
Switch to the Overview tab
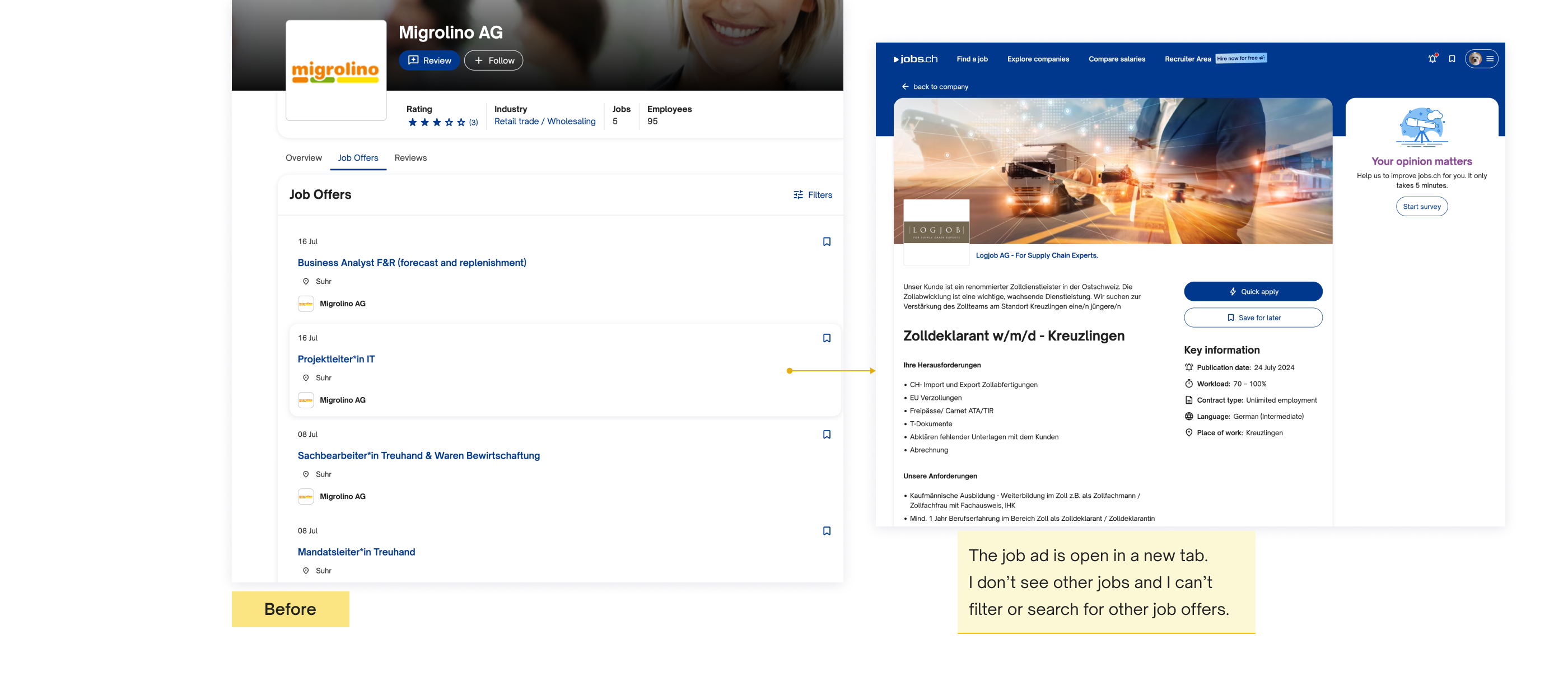coord(303,157)
